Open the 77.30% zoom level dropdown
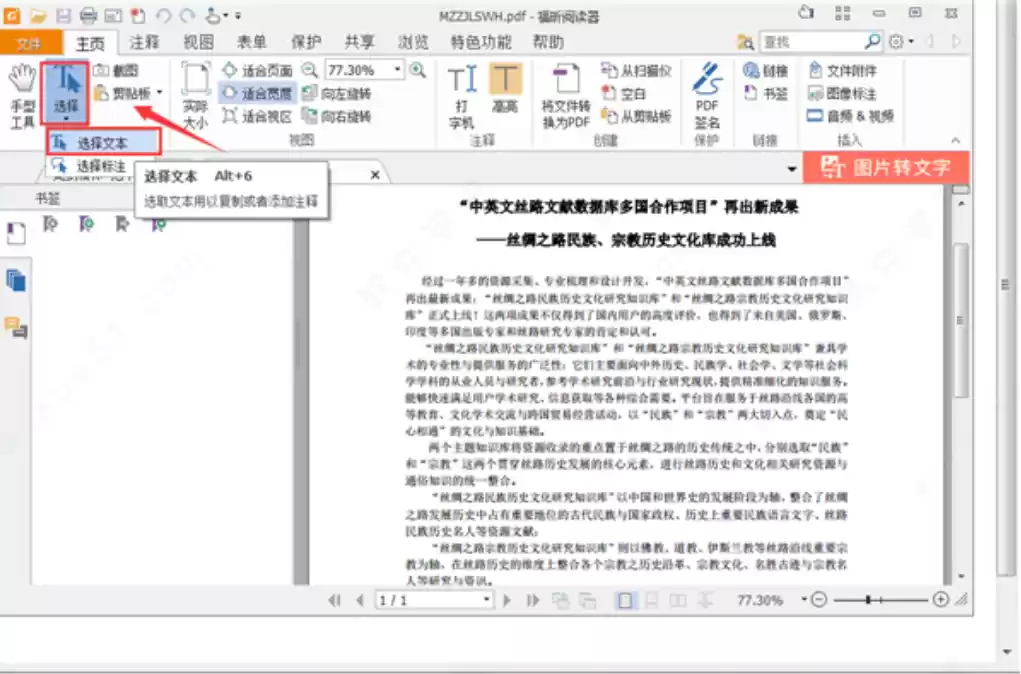The width and height of the screenshot is (1021, 674). [x=398, y=70]
